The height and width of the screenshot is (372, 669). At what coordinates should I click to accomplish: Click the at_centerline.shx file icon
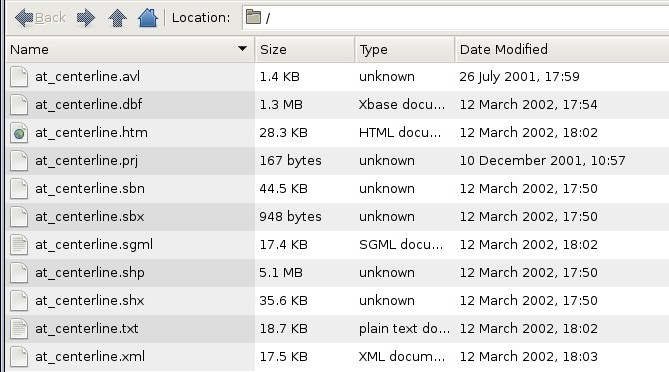pos(19,301)
